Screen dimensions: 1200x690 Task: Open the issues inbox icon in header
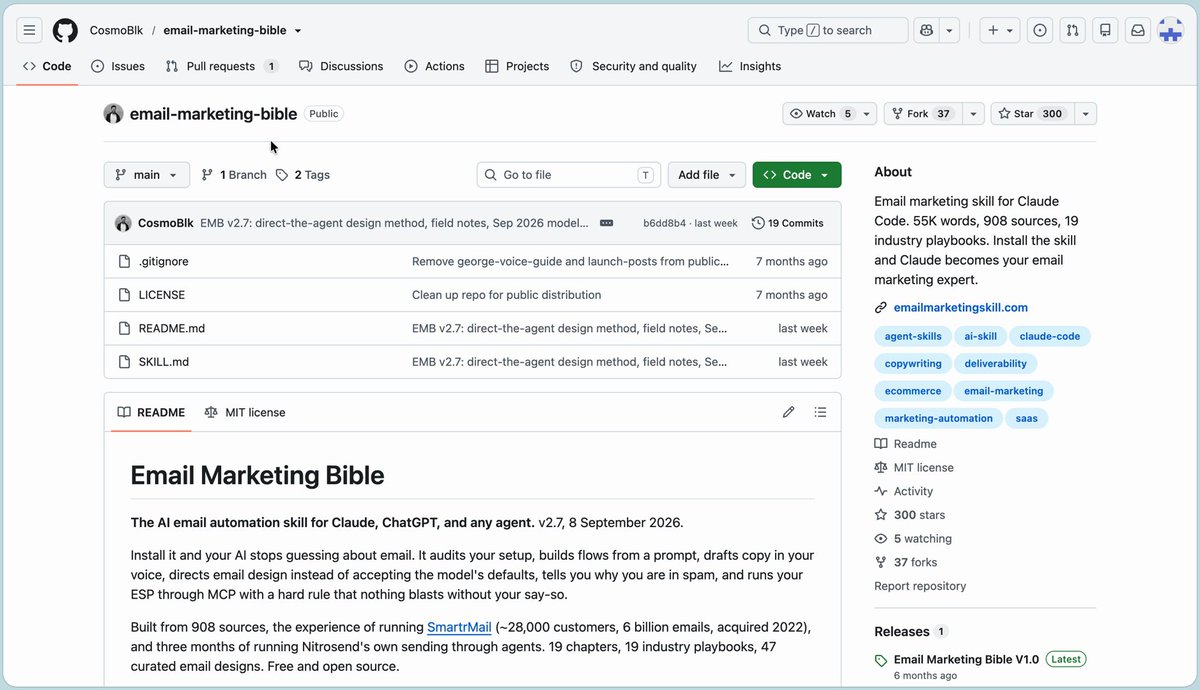1040,30
